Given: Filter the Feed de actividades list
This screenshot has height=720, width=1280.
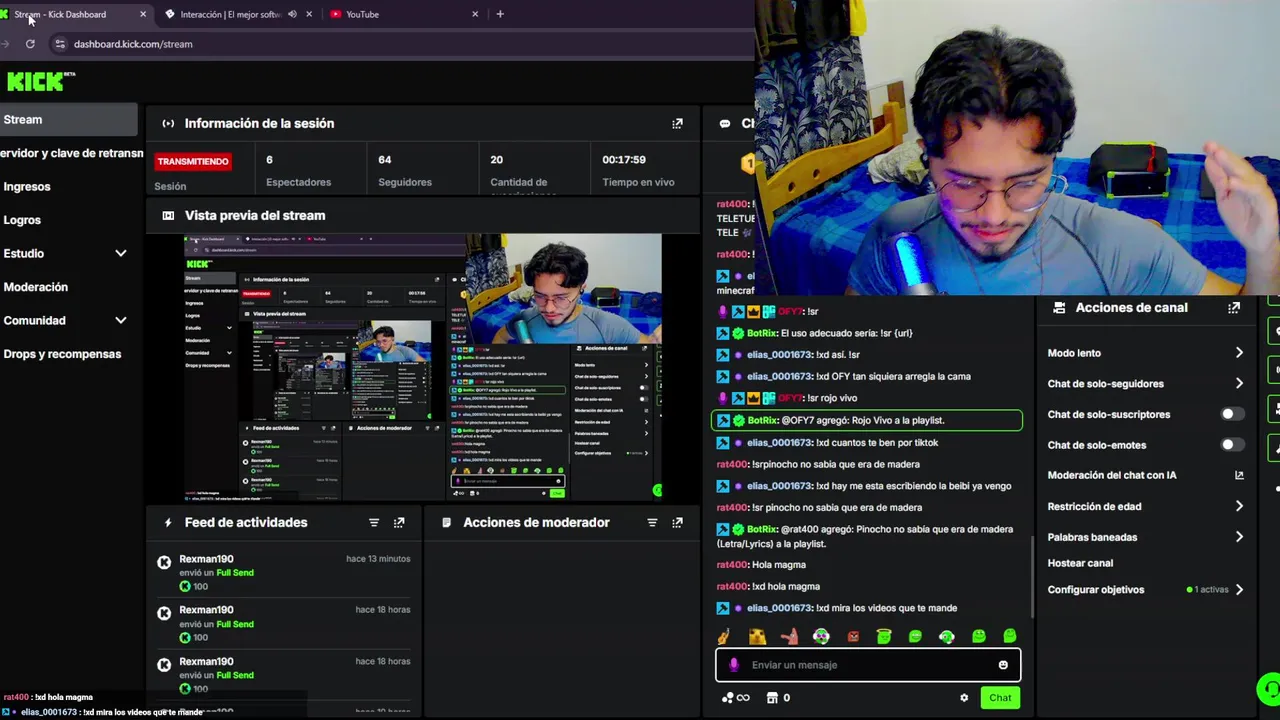Looking at the screenshot, I should [x=374, y=523].
